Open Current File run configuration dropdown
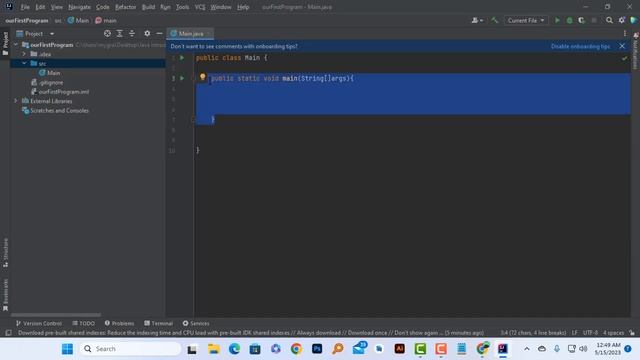The width and height of the screenshot is (640, 360). coord(526,20)
